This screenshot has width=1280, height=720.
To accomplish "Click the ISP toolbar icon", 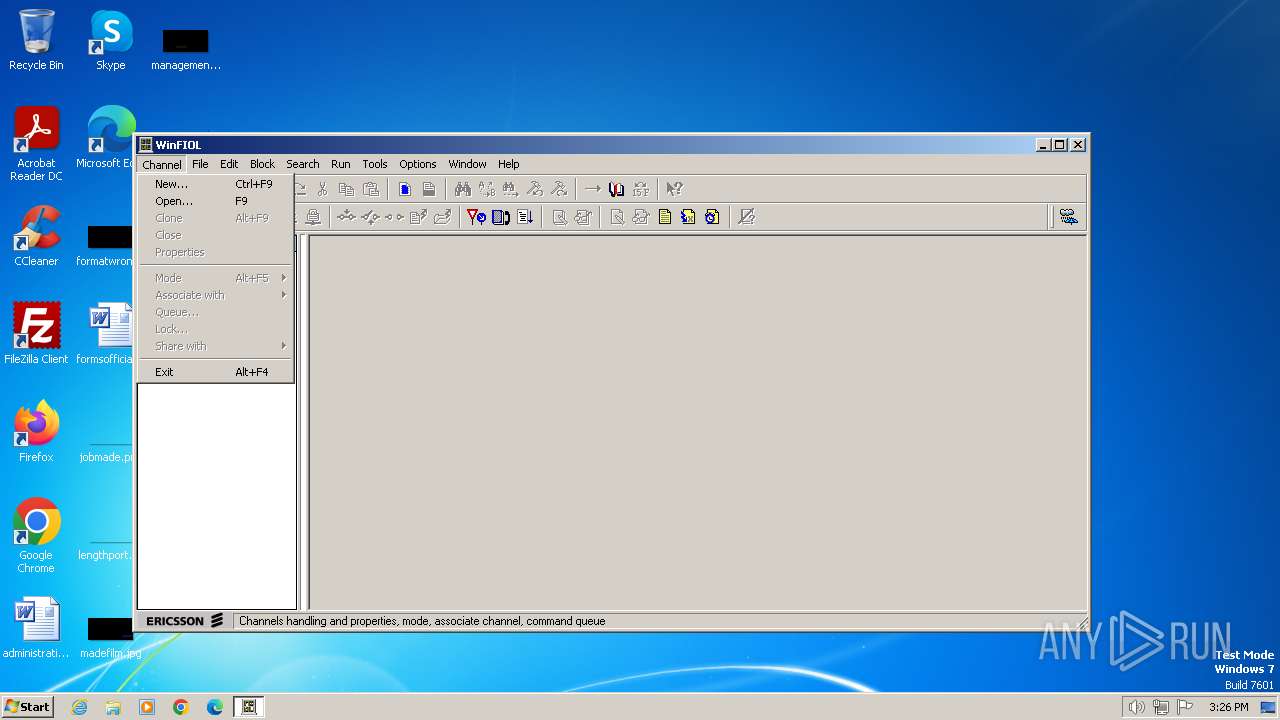I will 641,189.
